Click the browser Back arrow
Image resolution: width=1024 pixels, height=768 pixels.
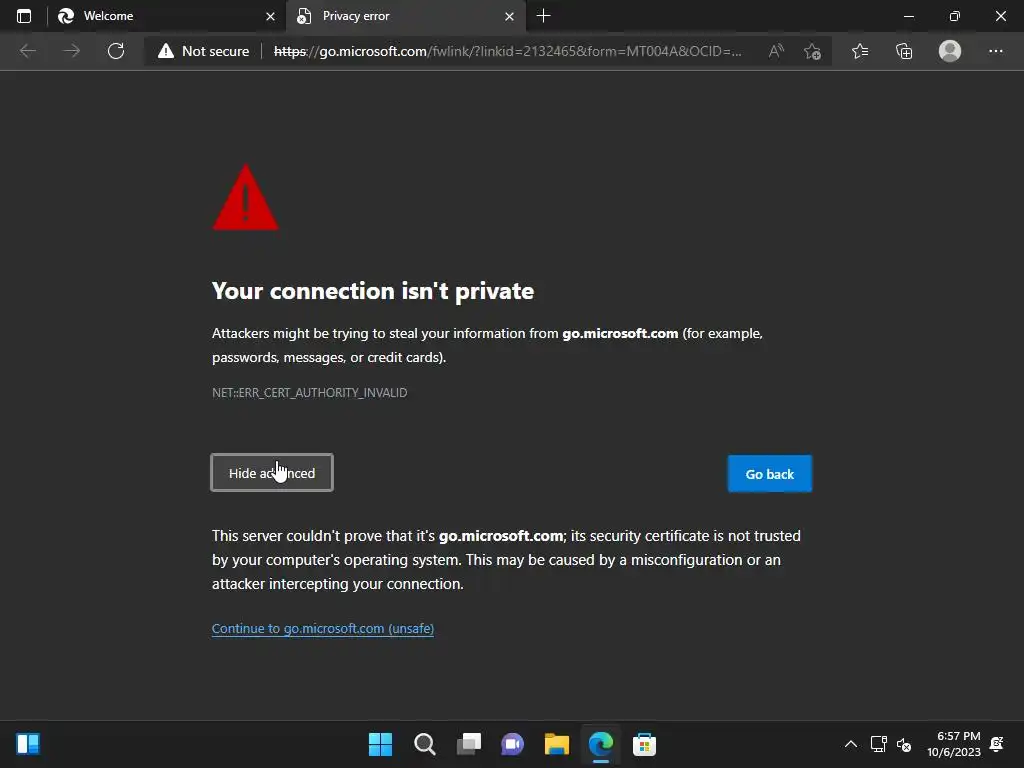point(27,51)
